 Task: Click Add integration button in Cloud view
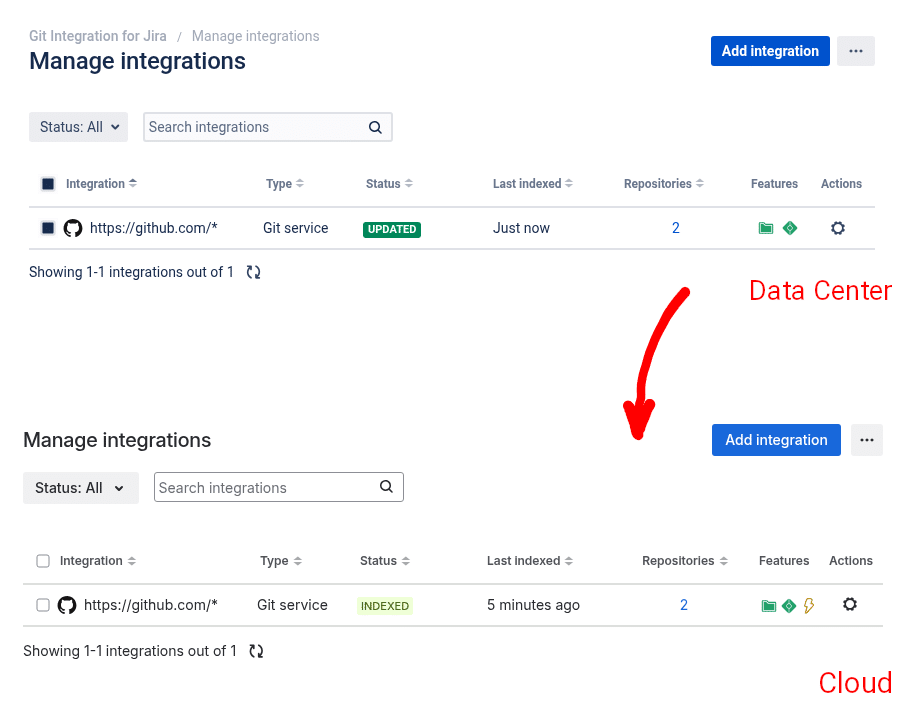click(x=776, y=440)
